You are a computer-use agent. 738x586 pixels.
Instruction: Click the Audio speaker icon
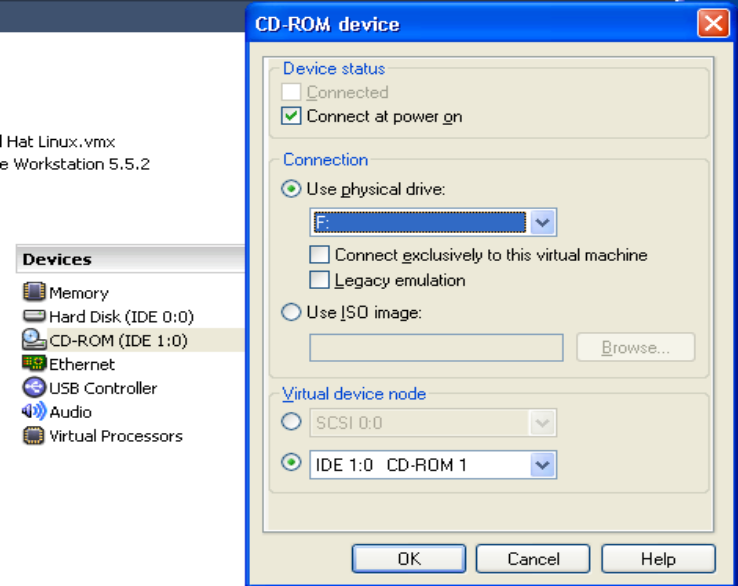(34, 412)
